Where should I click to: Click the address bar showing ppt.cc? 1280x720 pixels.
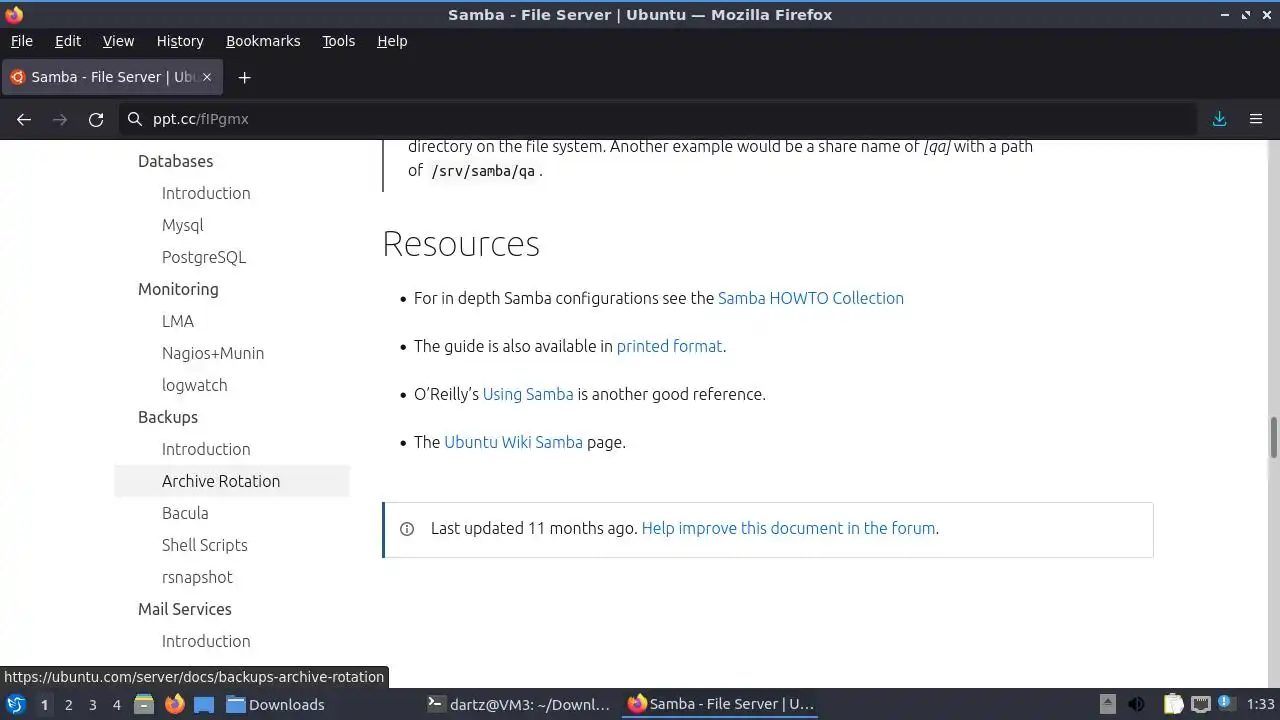pos(660,119)
